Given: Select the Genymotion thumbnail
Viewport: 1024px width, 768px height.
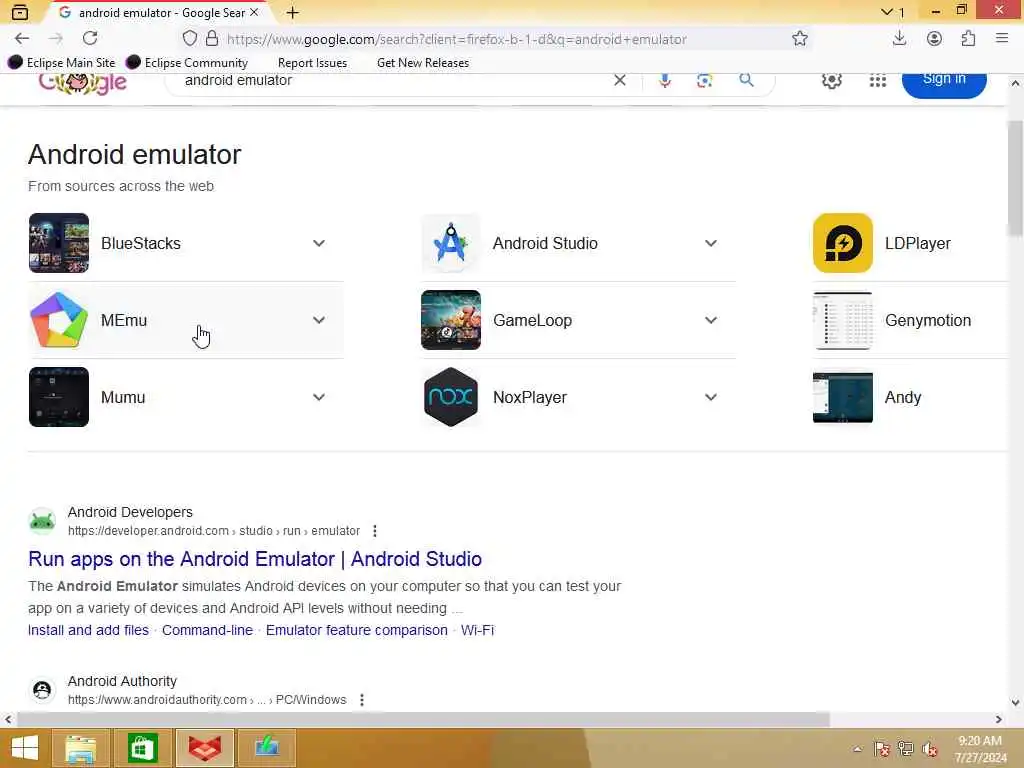Looking at the screenshot, I should (x=842, y=321).
